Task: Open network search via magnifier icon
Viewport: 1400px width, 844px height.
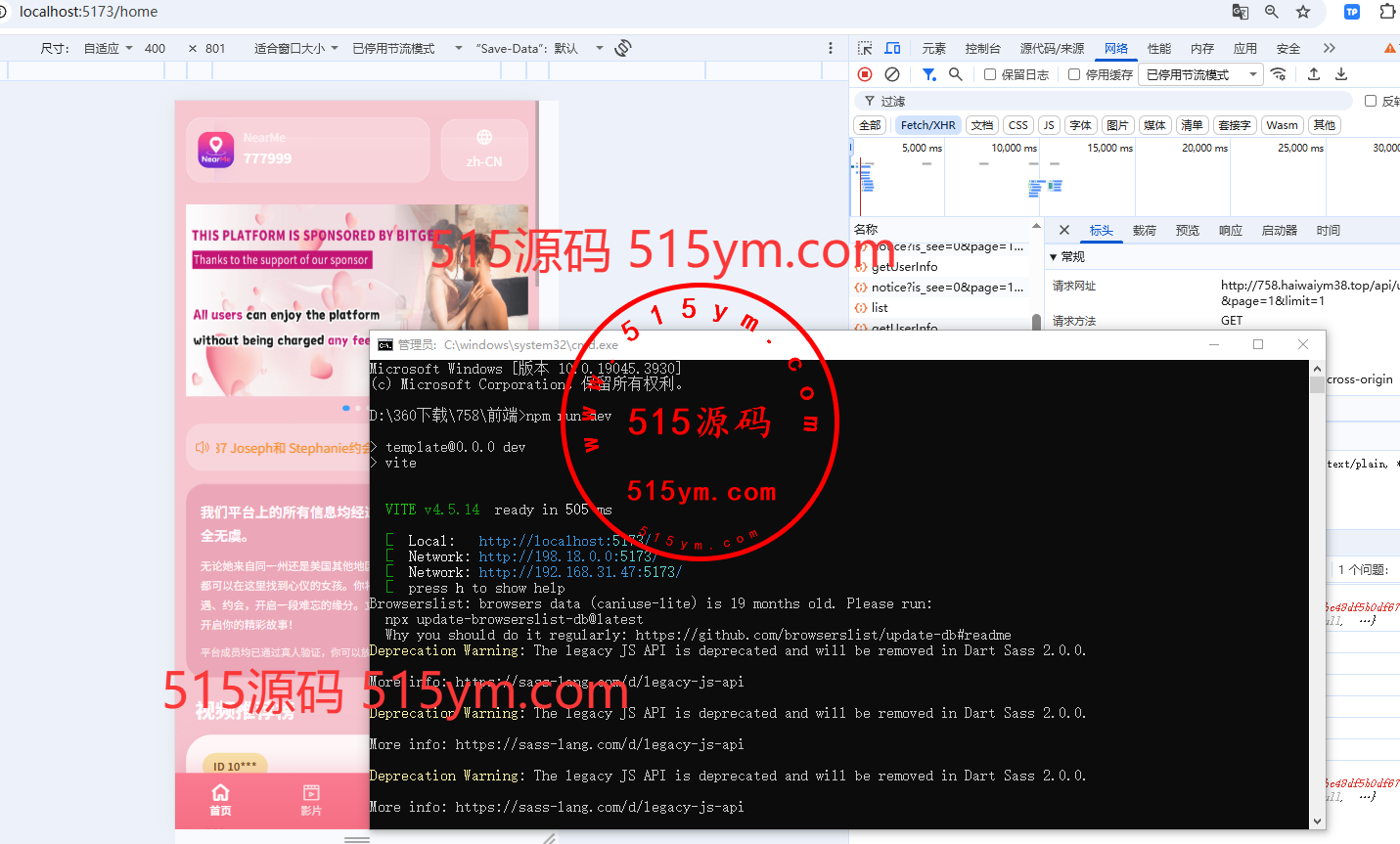Action: click(956, 74)
